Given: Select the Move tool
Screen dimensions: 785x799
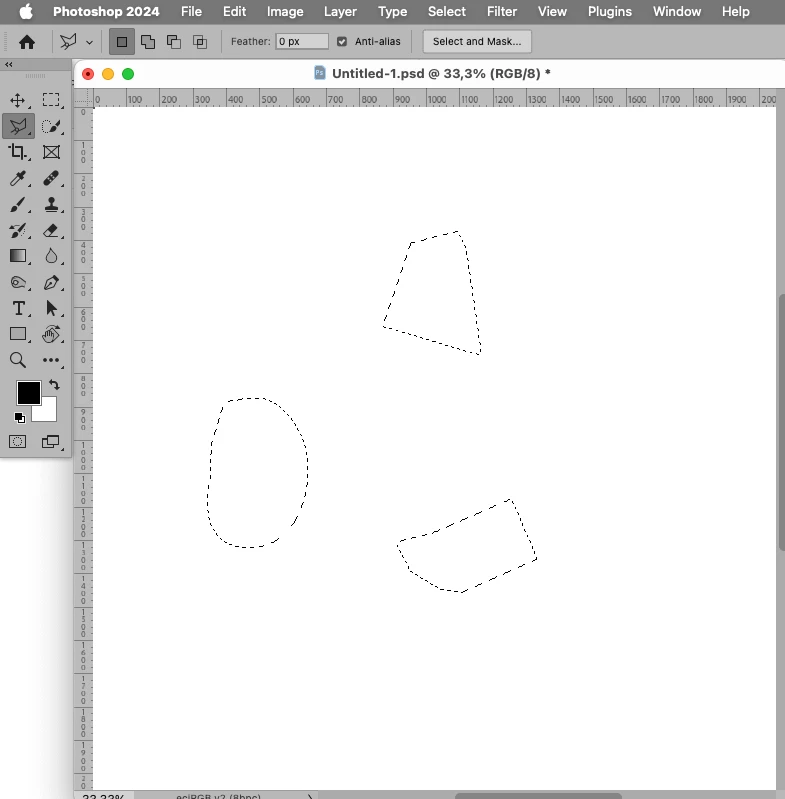Looking at the screenshot, I should click(18, 100).
